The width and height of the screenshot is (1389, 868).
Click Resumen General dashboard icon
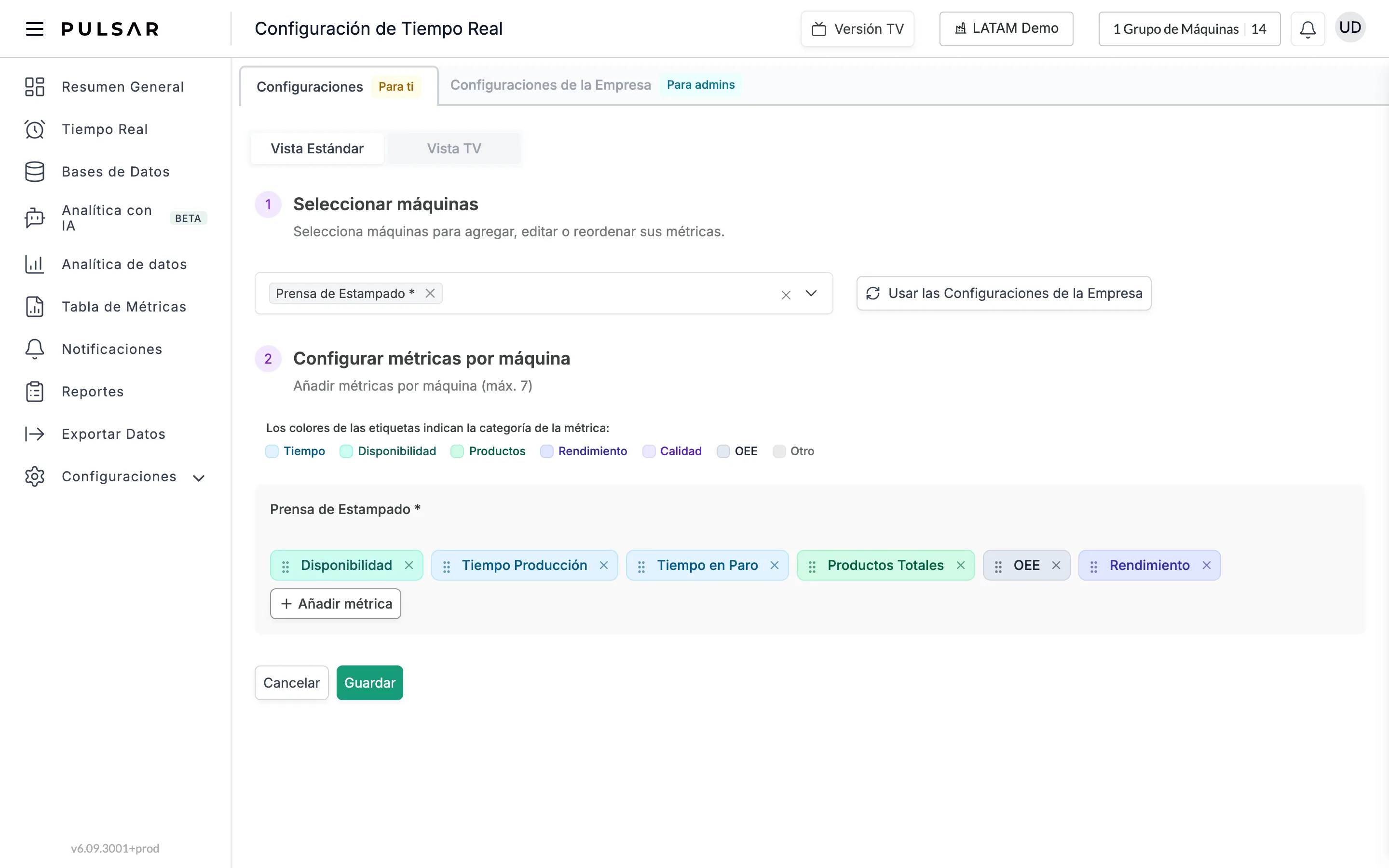point(34,87)
